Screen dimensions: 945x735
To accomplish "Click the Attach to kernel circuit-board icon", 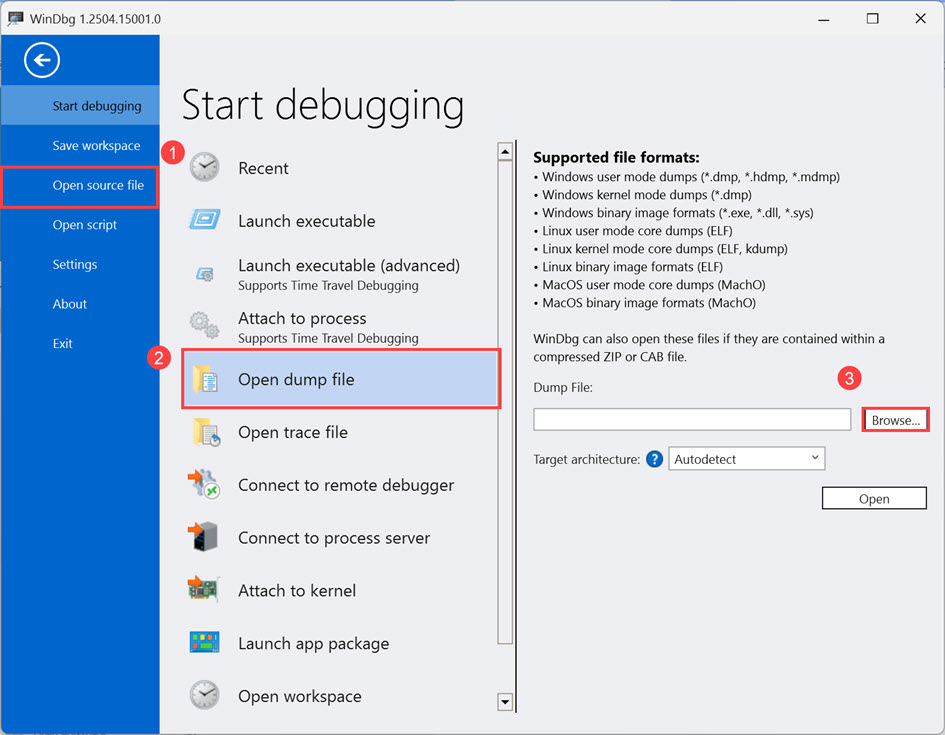I will click(202, 589).
